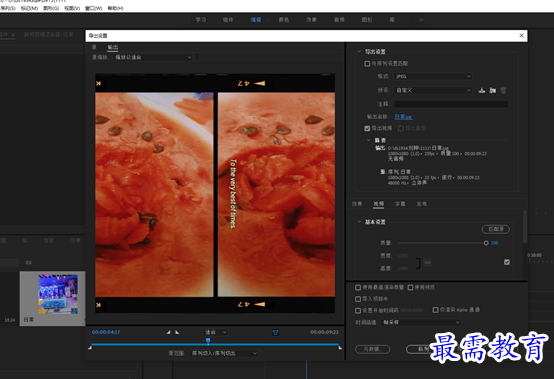
Task: Open the 预设 自定义 preset dropdown
Action: [433, 90]
